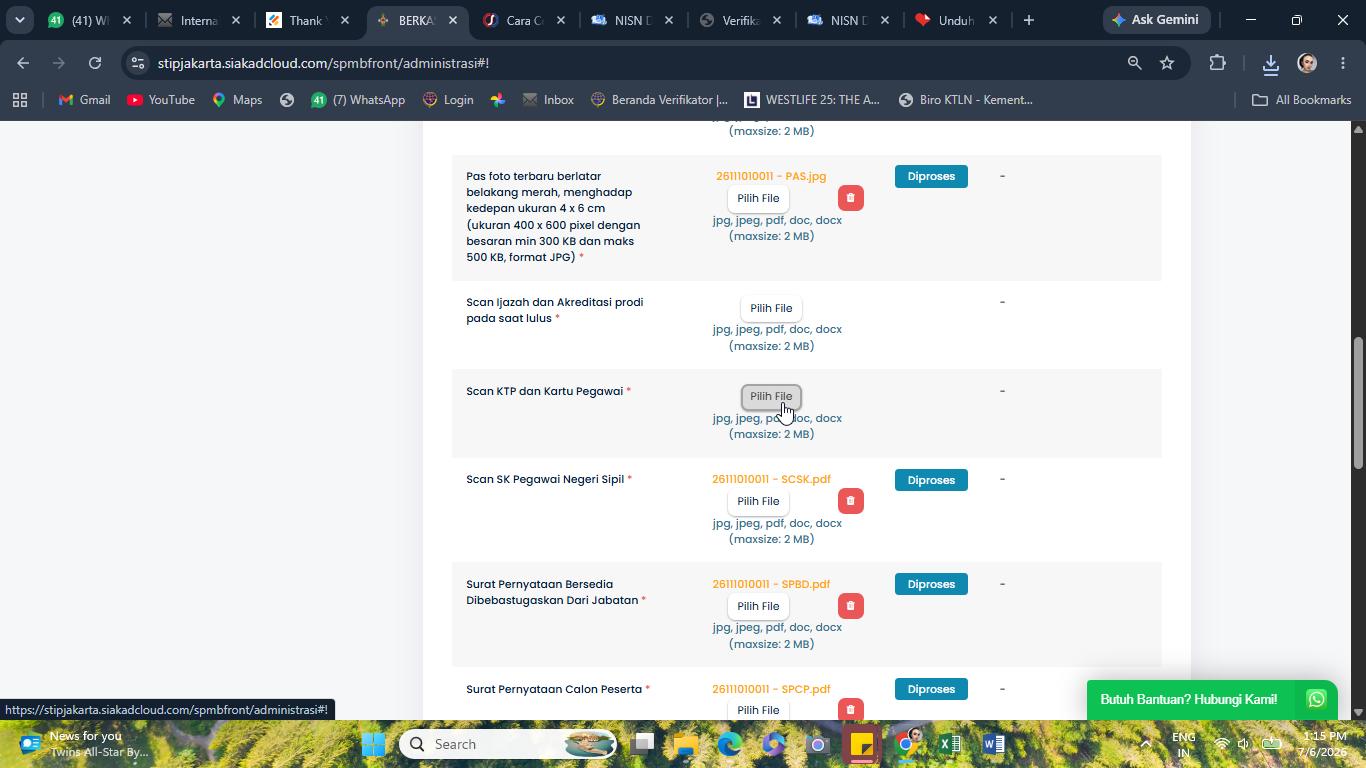
Task: Open the YouTube bookmark
Action: (x=161, y=100)
